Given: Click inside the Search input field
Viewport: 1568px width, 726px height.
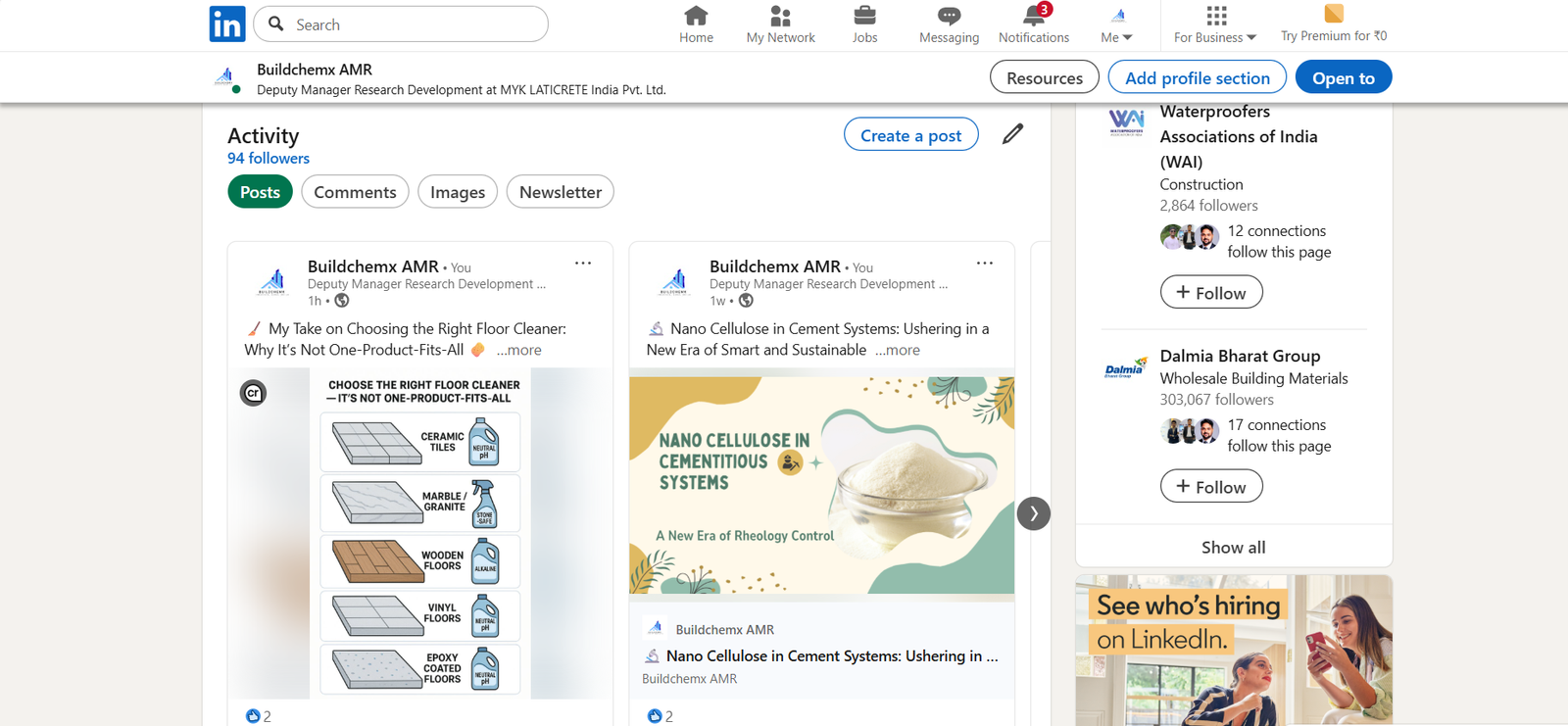Looking at the screenshot, I should tap(401, 24).
